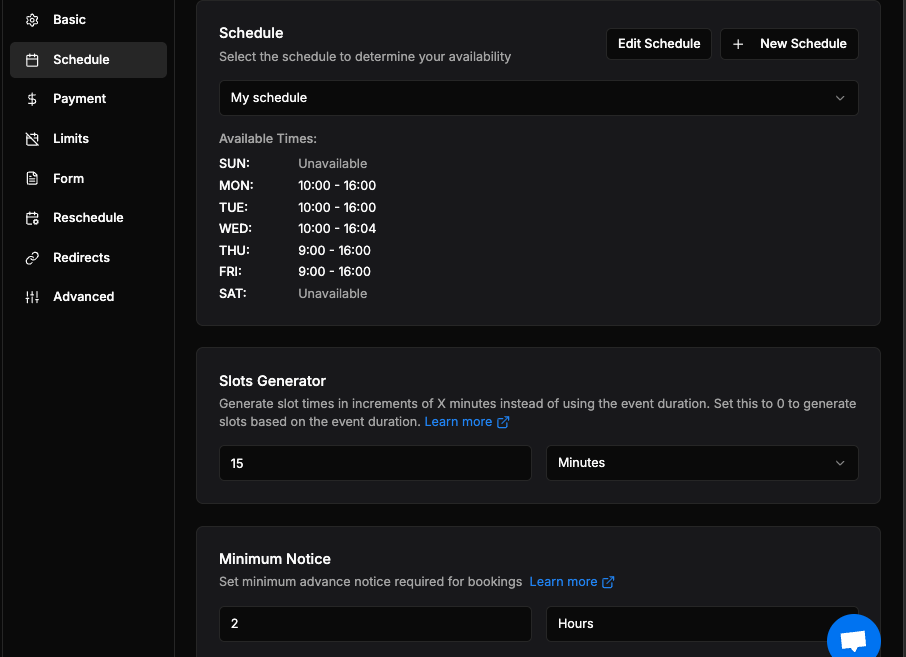Click the THU 9:00 - 16:00 time
Screen dimensions: 906x657
(334, 250)
